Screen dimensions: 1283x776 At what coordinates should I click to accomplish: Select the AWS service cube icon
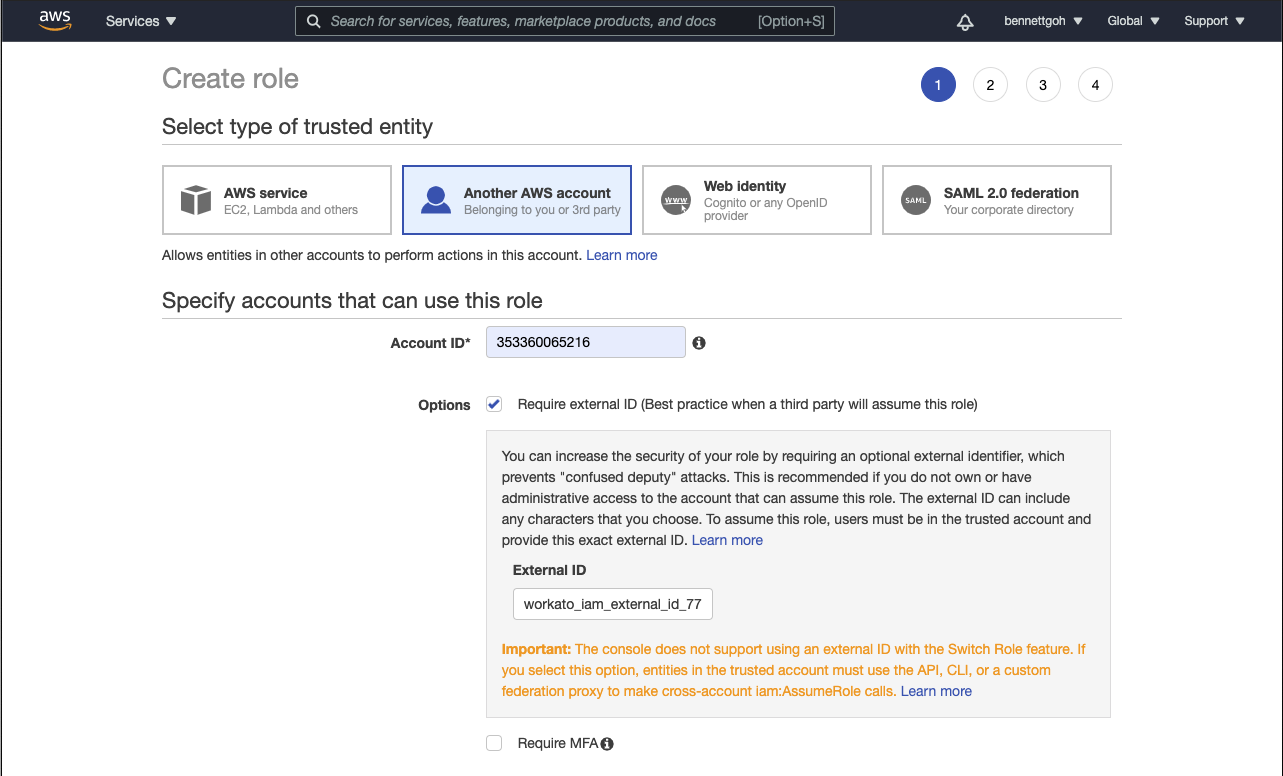(x=196, y=199)
